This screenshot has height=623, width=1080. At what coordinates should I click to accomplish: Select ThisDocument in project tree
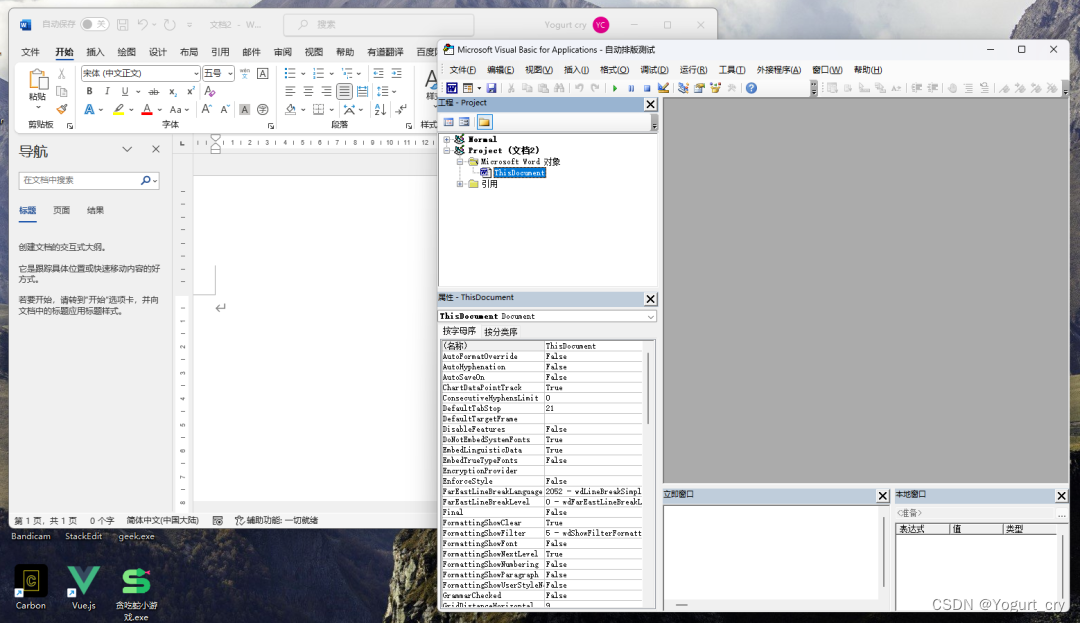click(x=519, y=173)
